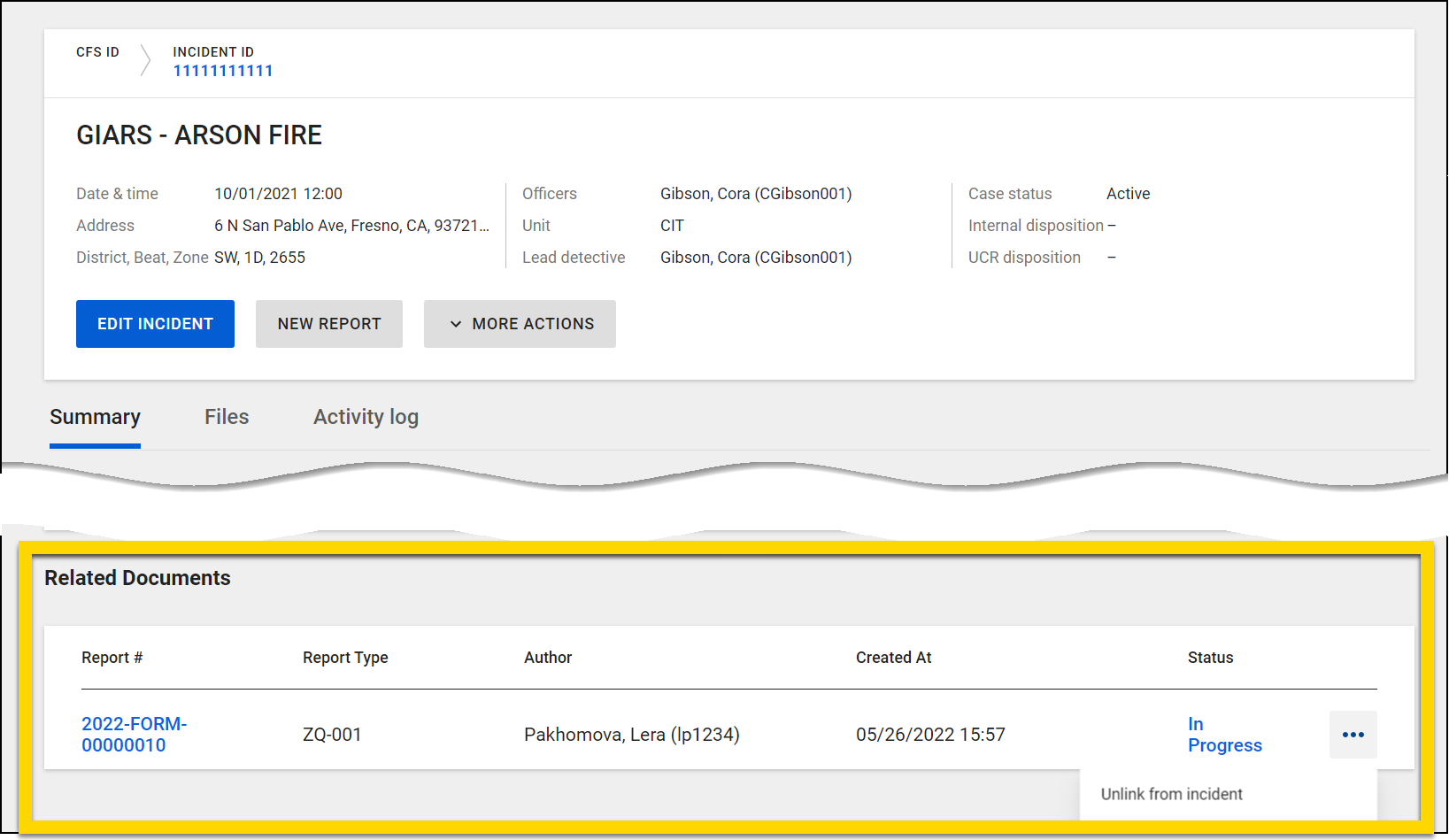Click the CFS ID breadcrumb label
The height and width of the screenshot is (840, 1449).
pyautogui.click(x=97, y=51)
